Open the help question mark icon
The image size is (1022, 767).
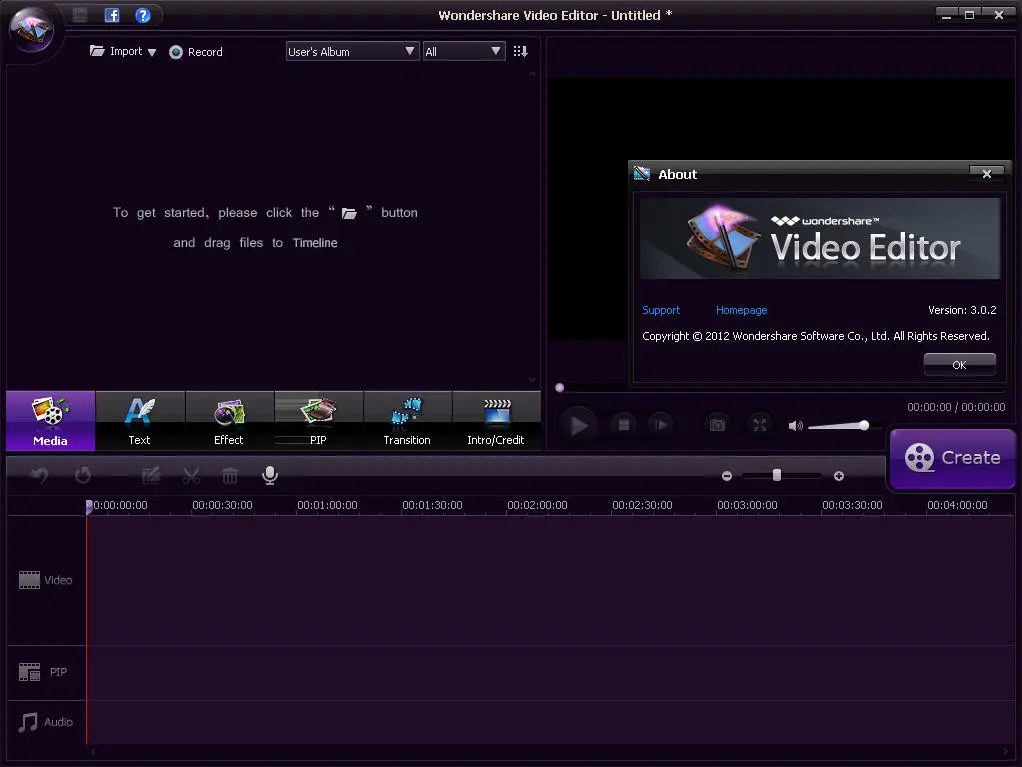pyautogui.click(x=143, y=15)
